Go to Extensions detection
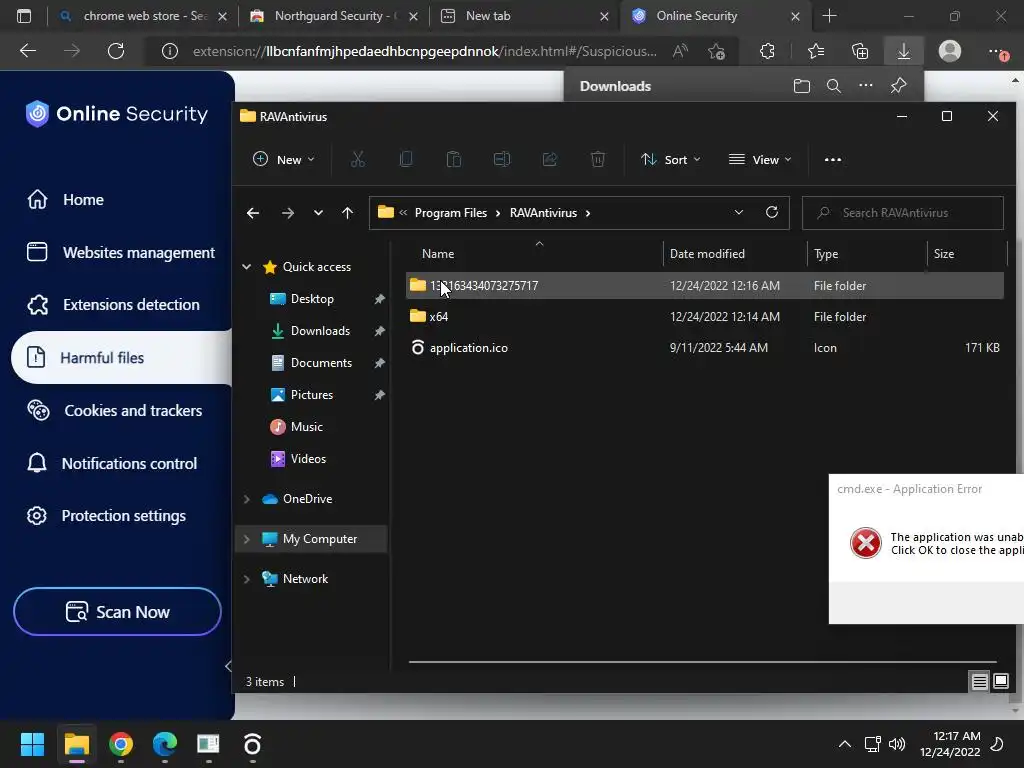 tap(114, 304)
